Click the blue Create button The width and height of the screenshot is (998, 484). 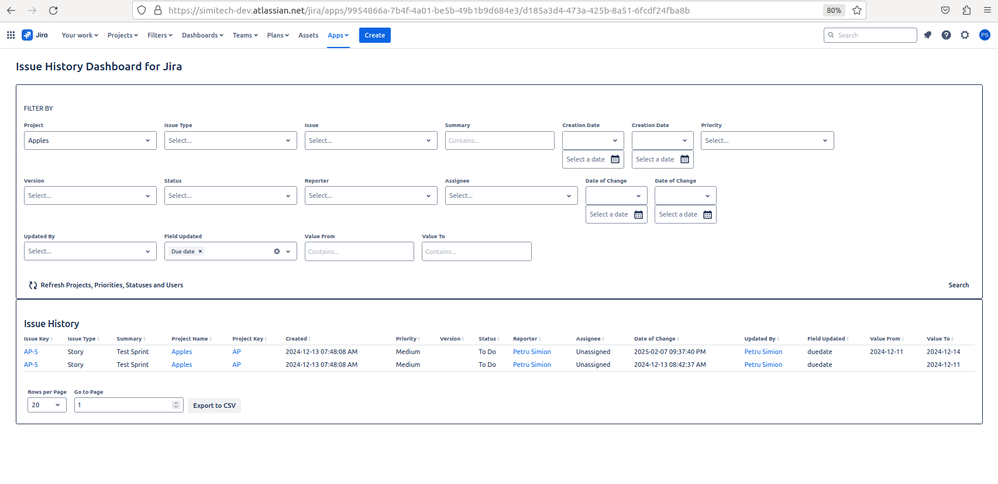coord(375,36)
